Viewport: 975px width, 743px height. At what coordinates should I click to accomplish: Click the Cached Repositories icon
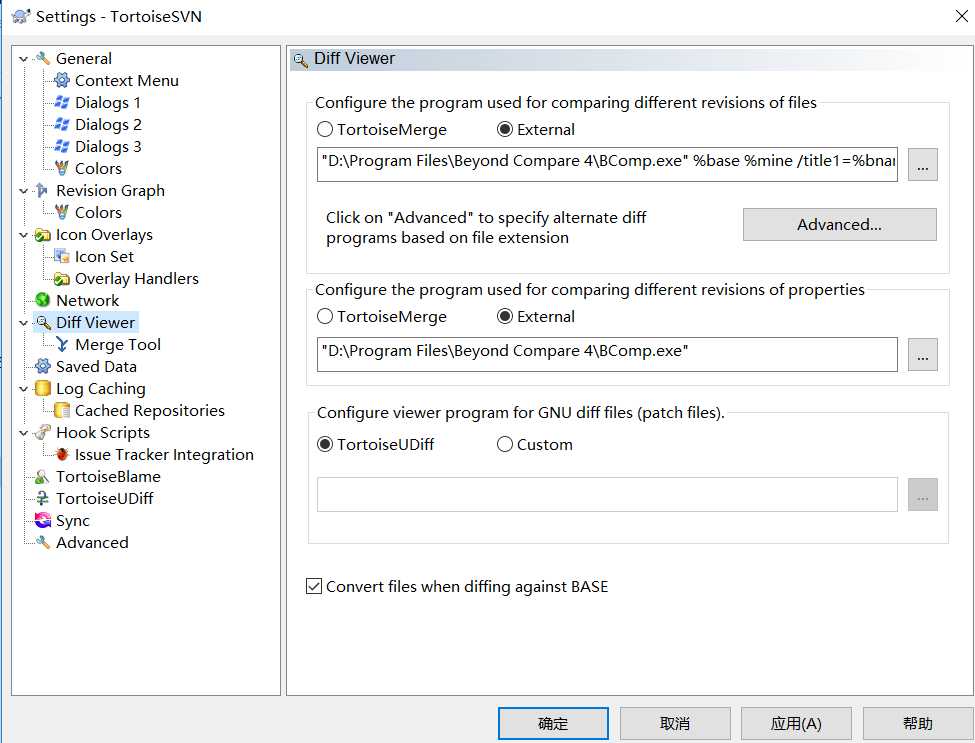click(62, 410)
